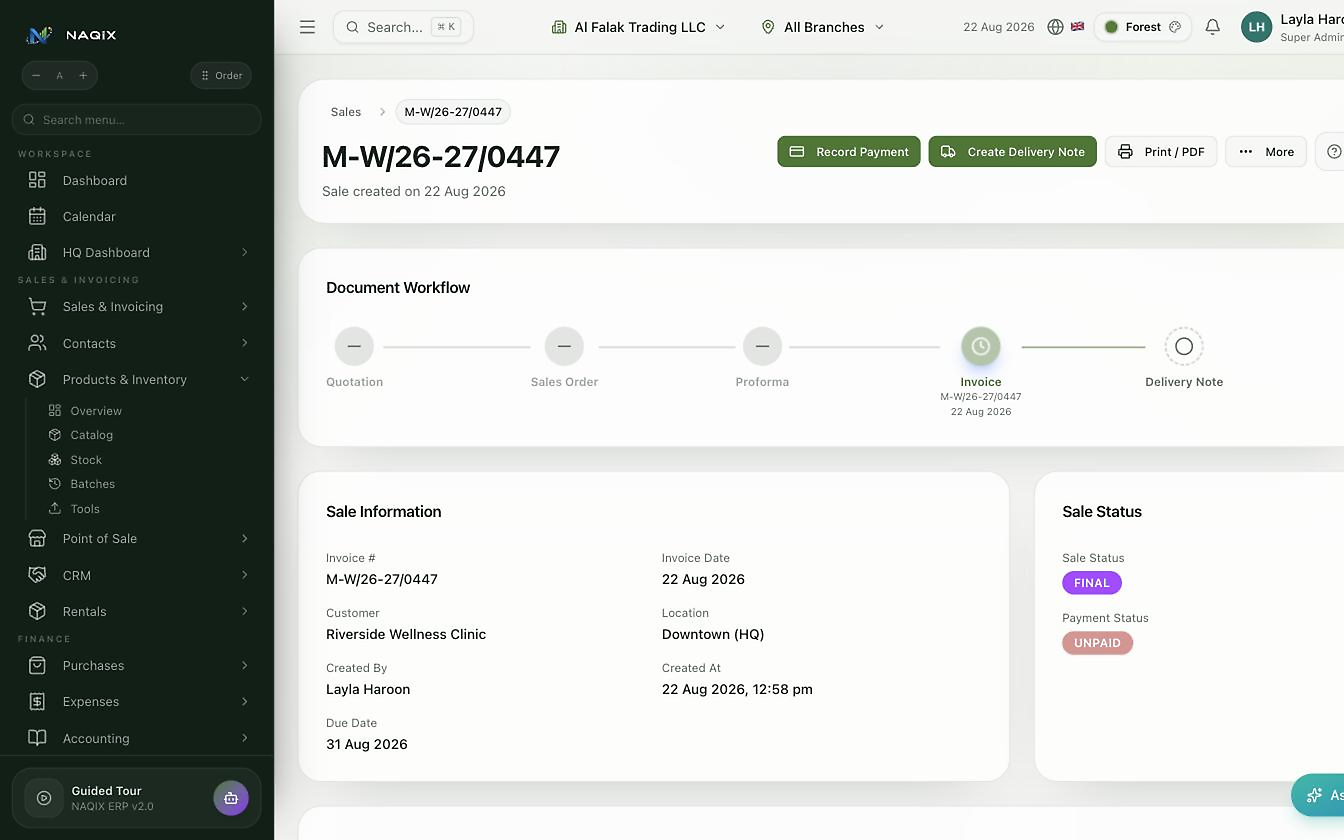
Task: Click the Order button in sidebar
Action: pos(221,75)
